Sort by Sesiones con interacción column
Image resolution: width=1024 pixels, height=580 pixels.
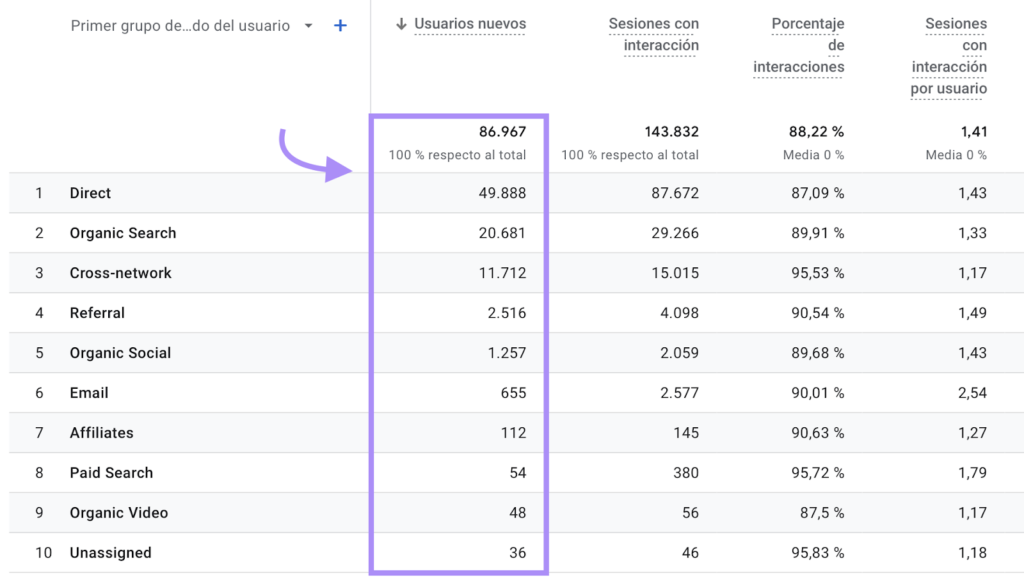[653, 35]
